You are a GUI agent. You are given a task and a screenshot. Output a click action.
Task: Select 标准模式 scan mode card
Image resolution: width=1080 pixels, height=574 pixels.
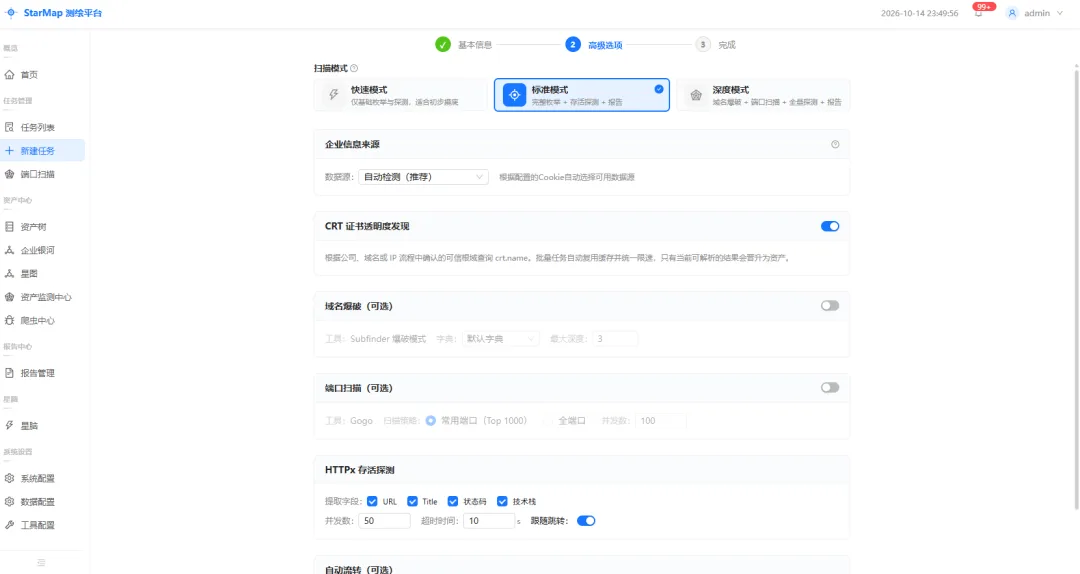click(x=582, y=95)
